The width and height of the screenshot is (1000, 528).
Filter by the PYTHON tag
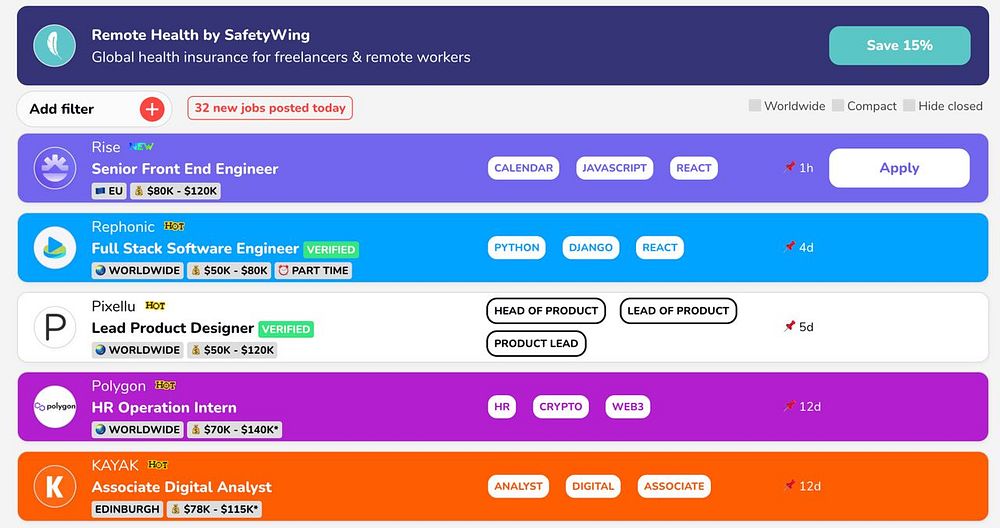(517, 247)
